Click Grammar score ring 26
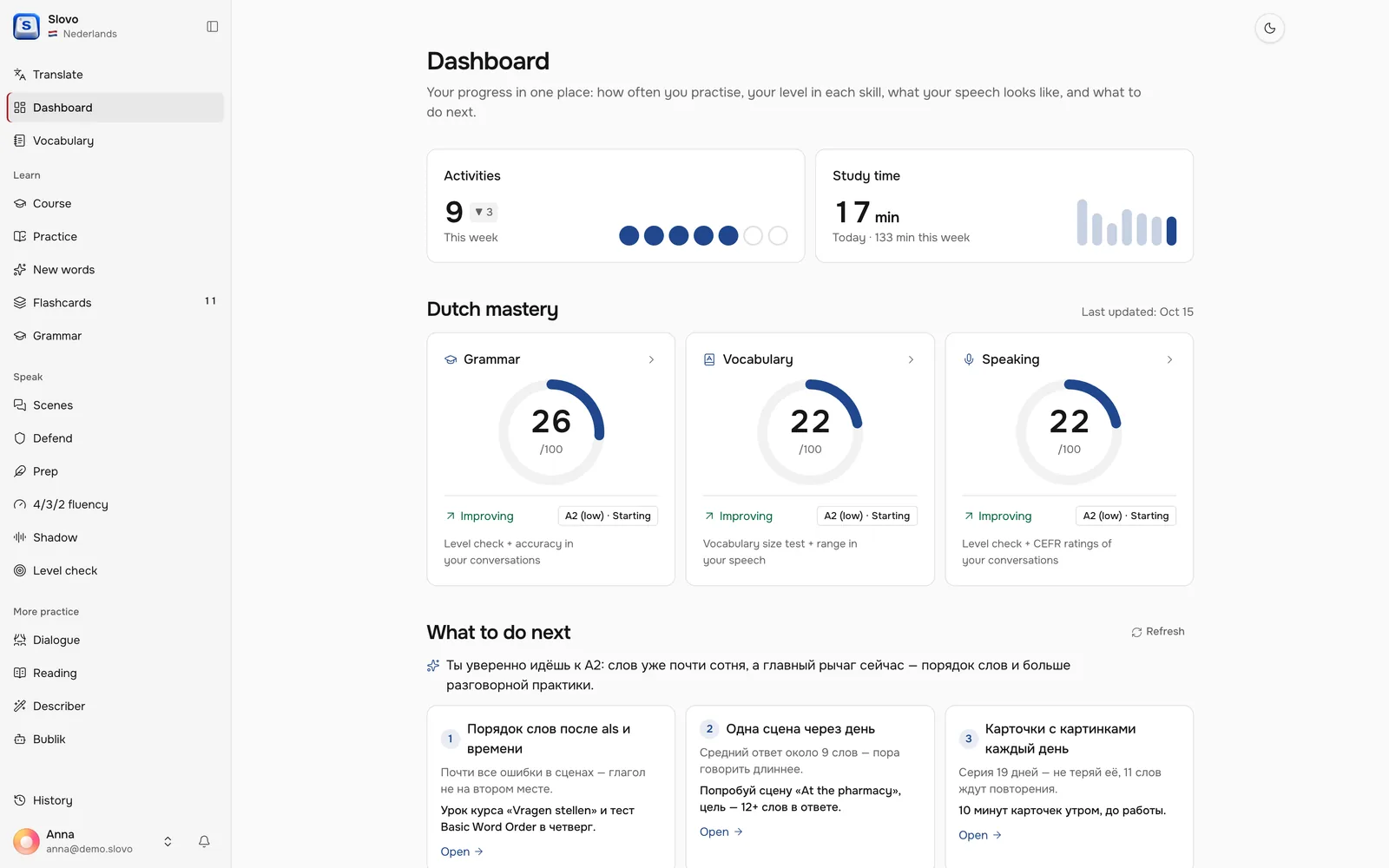1389x868 pixels. [x=551, y=431]
